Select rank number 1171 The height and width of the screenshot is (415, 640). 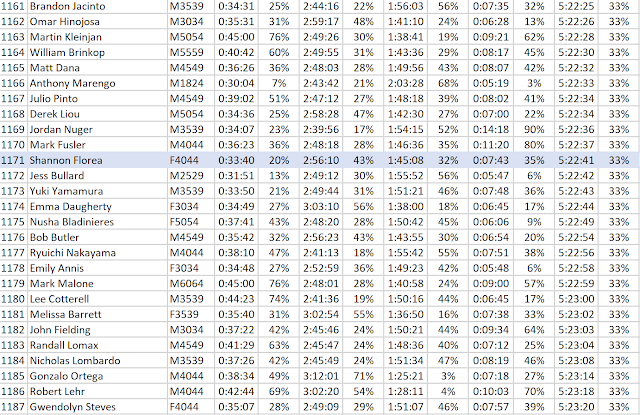(x=13, y=160)
